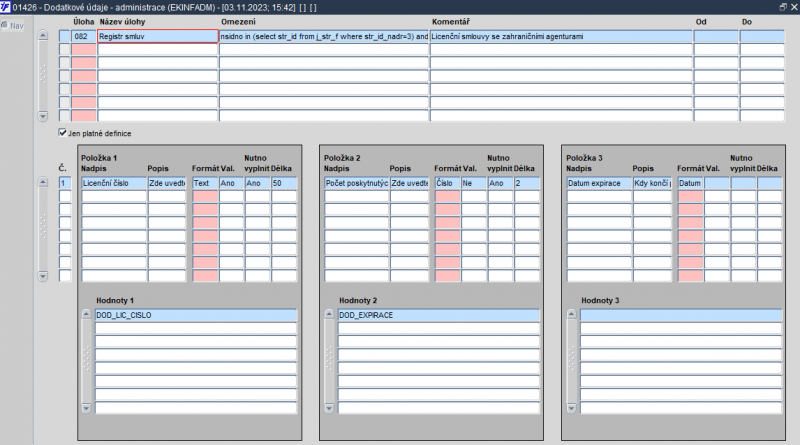Click the first empty row in Hodnoty 3
The height and width of the screenshot is (445, 800).
(681, 315)
